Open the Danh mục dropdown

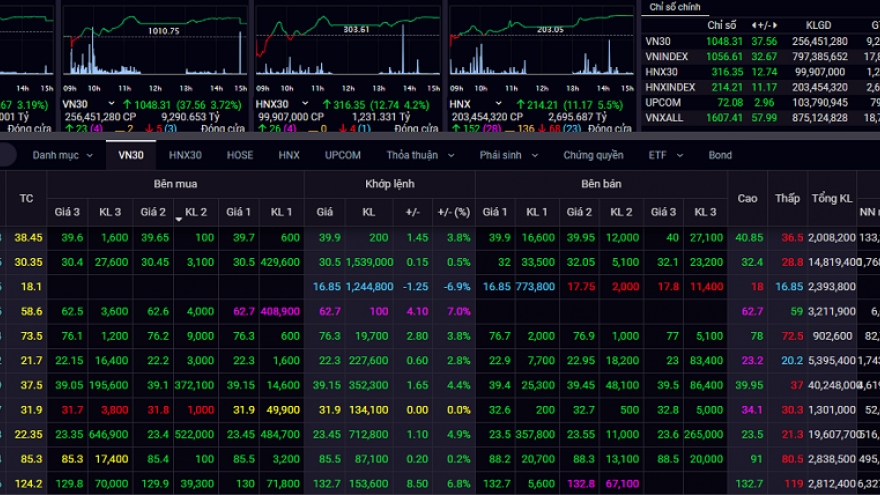[62, 155]
